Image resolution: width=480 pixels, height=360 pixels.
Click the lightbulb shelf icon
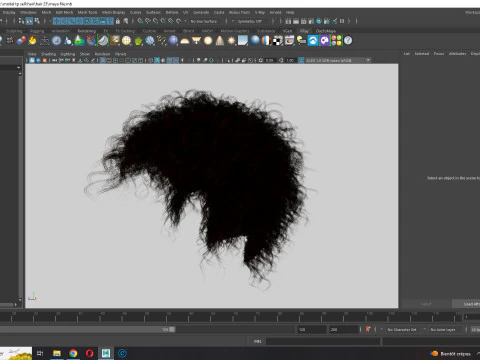tap(301, 41)
